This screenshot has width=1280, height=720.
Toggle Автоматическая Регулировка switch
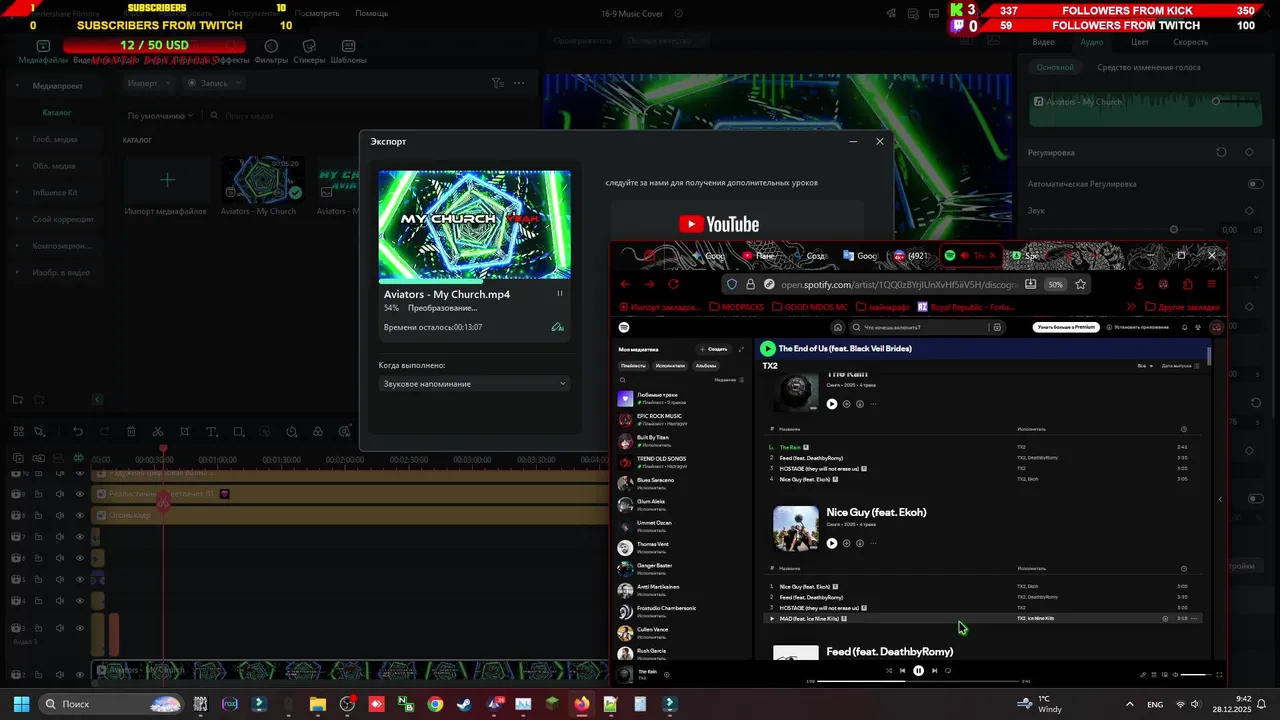(1255, 184)
